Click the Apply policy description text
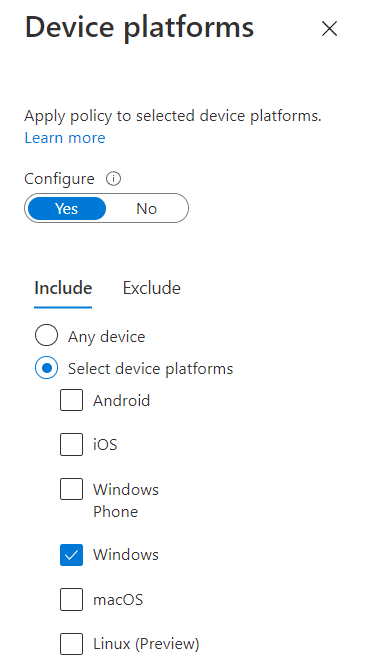The width and height of the screenshot is (373, 672). tap(173, 116)
